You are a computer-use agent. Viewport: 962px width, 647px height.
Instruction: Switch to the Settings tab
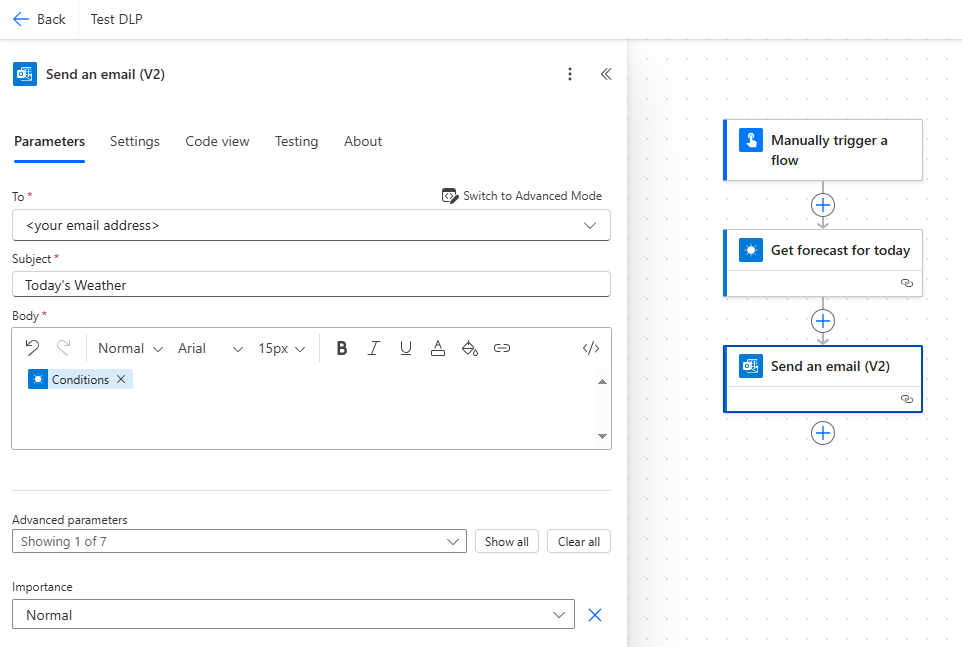click(135, 142)
